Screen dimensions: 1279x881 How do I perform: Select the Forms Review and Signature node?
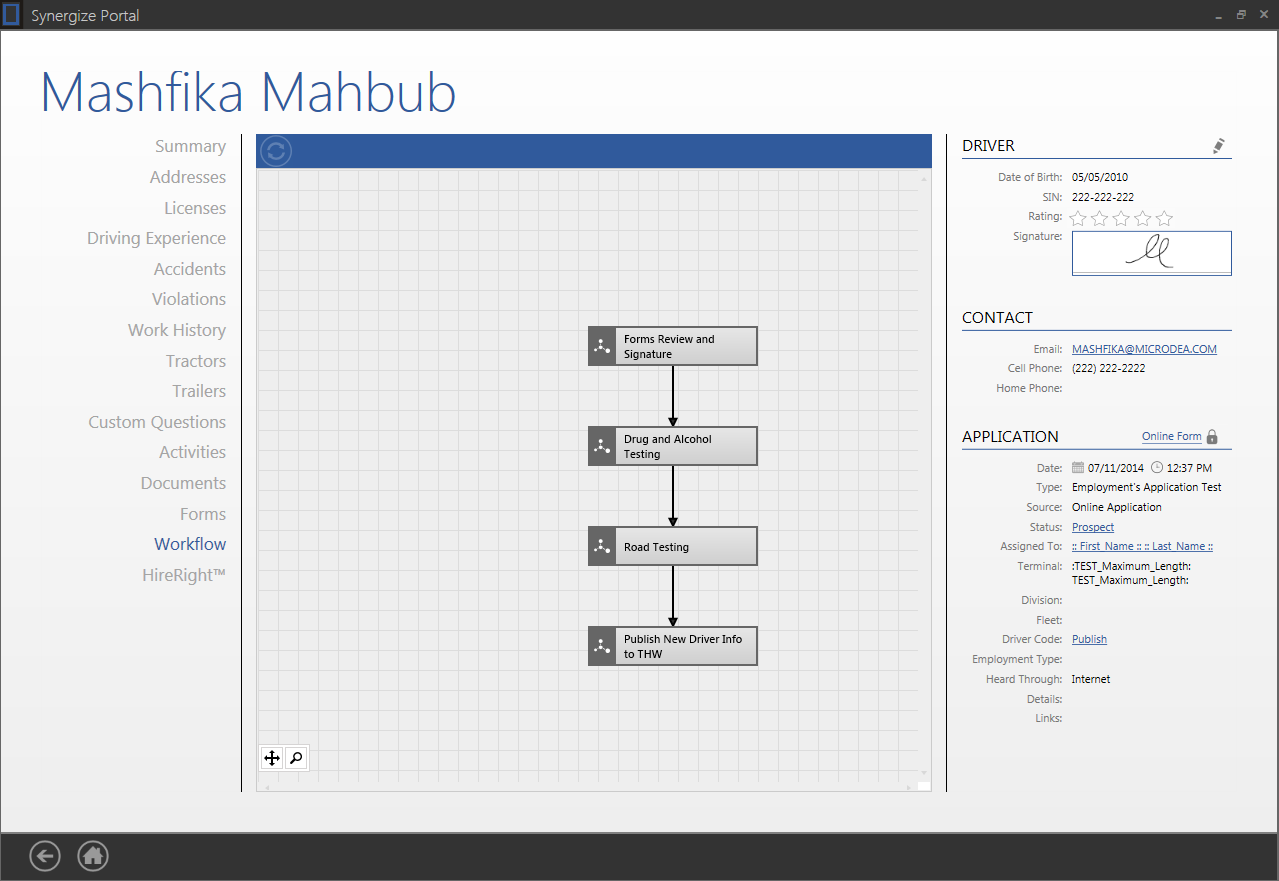(672, 346)
